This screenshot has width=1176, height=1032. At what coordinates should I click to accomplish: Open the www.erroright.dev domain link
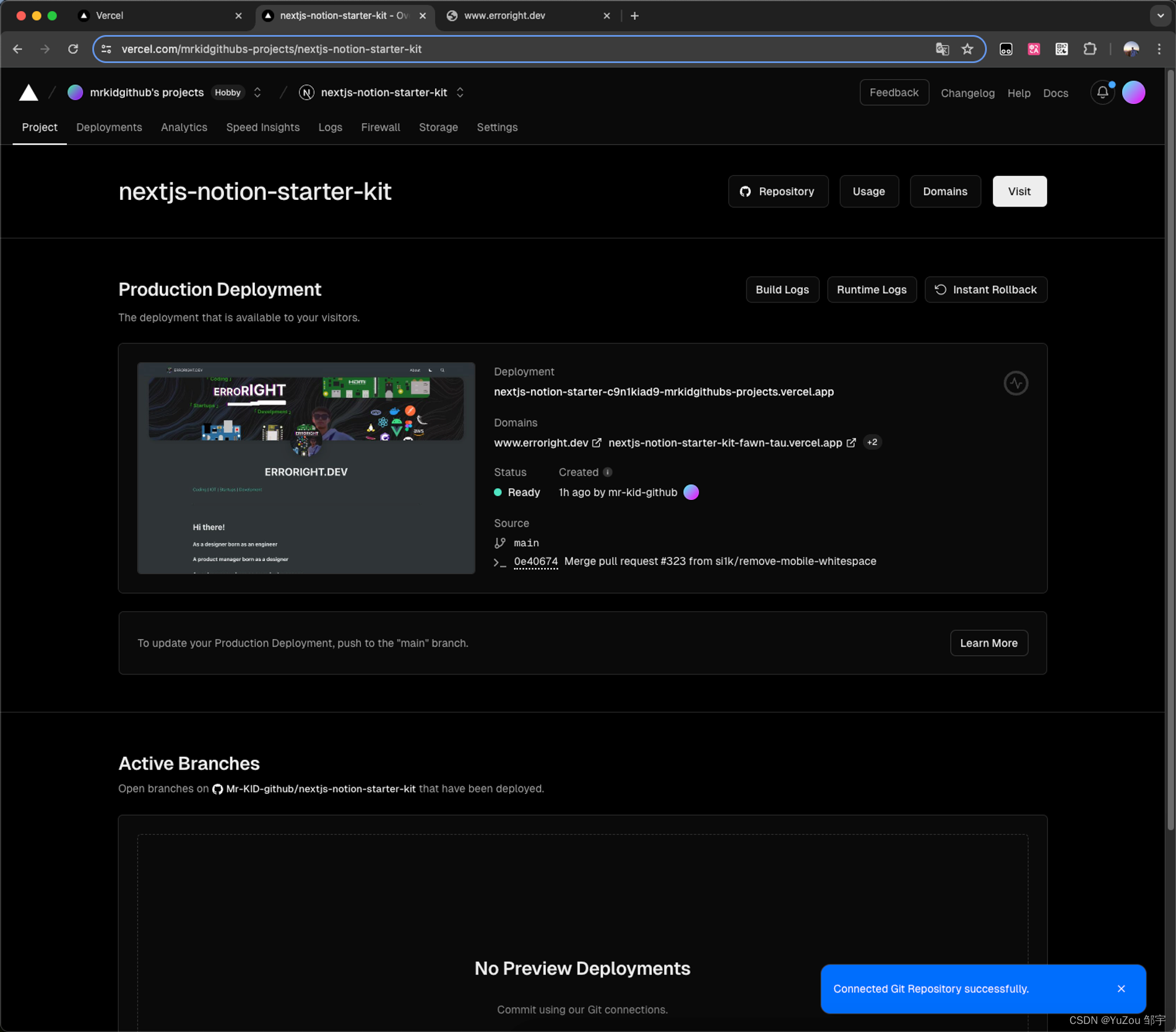point(541,443)
